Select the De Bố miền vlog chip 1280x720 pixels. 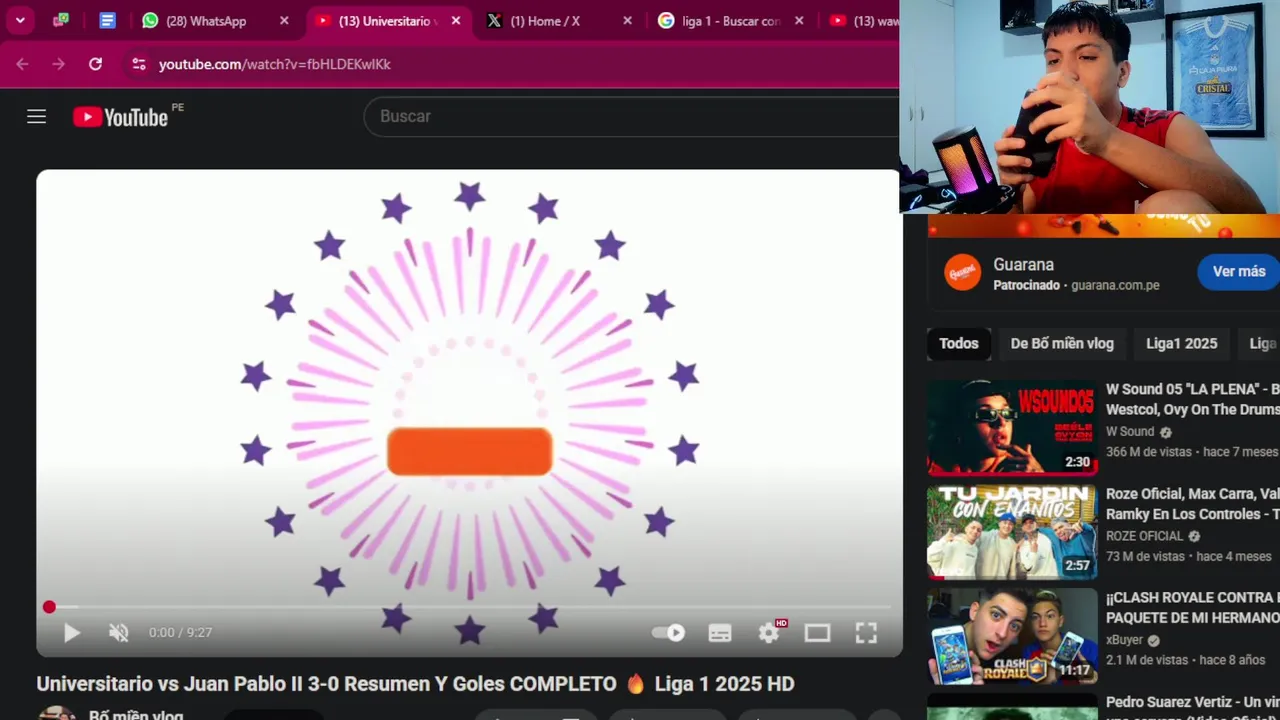1062,344
